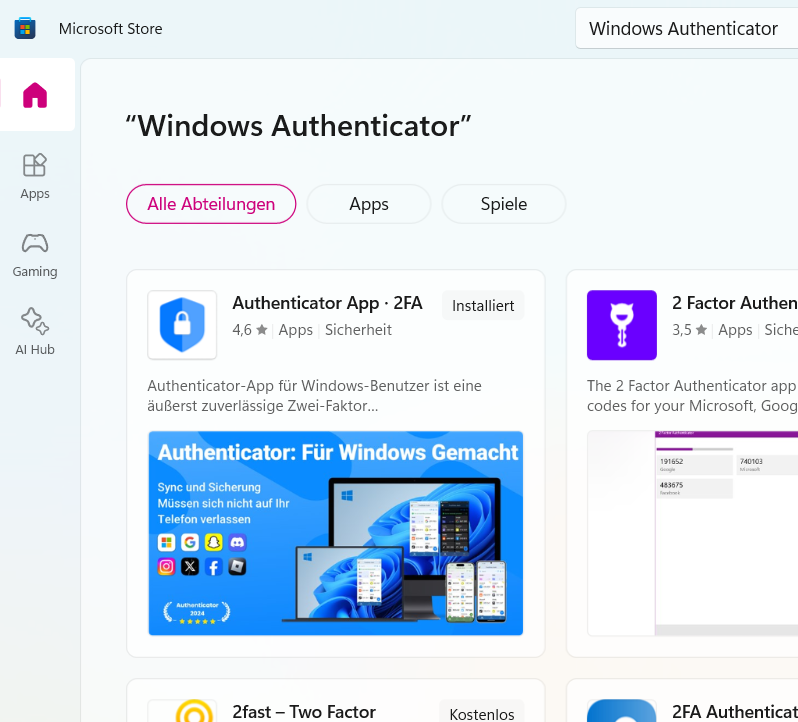The width and height of the screenshot is (798, 722).
Task: Open the 2 Factor Authenticator title
Action: pos(734,303)
